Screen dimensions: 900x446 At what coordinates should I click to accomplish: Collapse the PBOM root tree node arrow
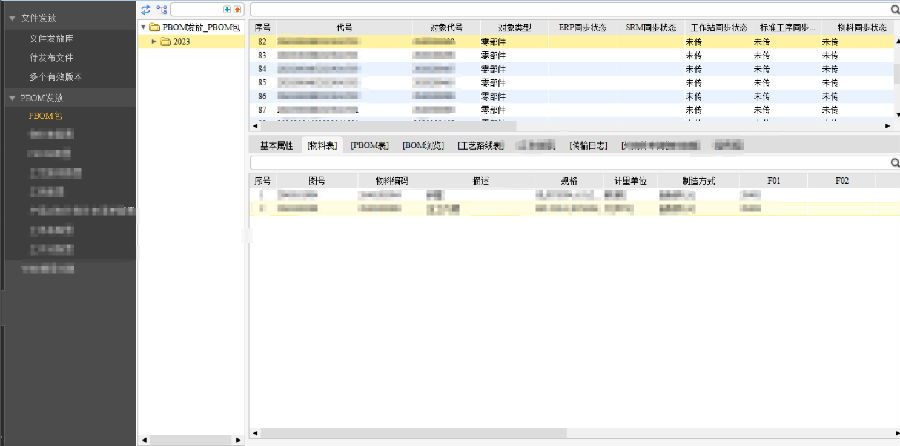[143, 27]
